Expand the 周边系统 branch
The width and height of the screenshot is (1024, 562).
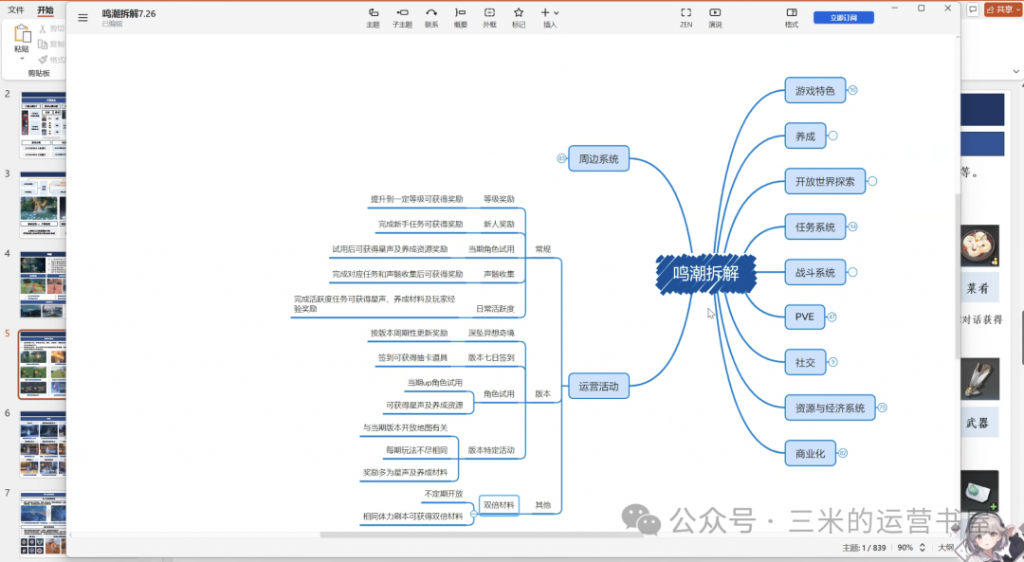pos(561,158)
